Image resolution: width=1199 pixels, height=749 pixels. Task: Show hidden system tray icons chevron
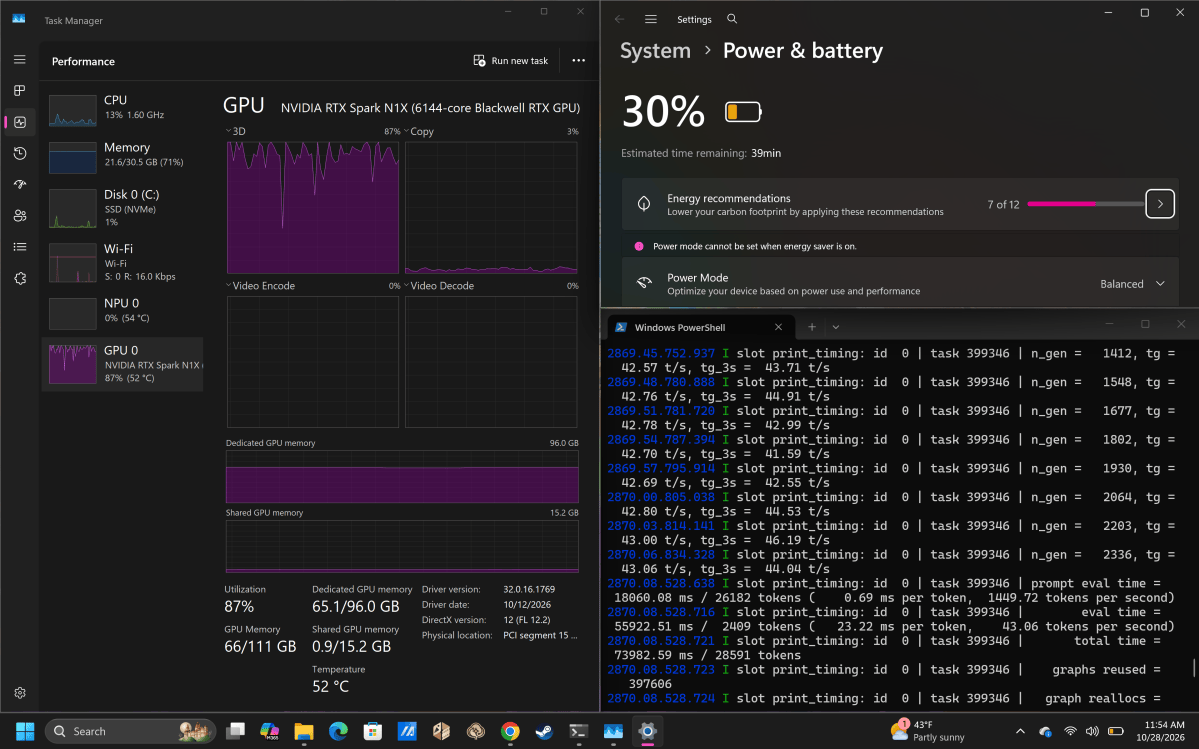pos(1019,731)
